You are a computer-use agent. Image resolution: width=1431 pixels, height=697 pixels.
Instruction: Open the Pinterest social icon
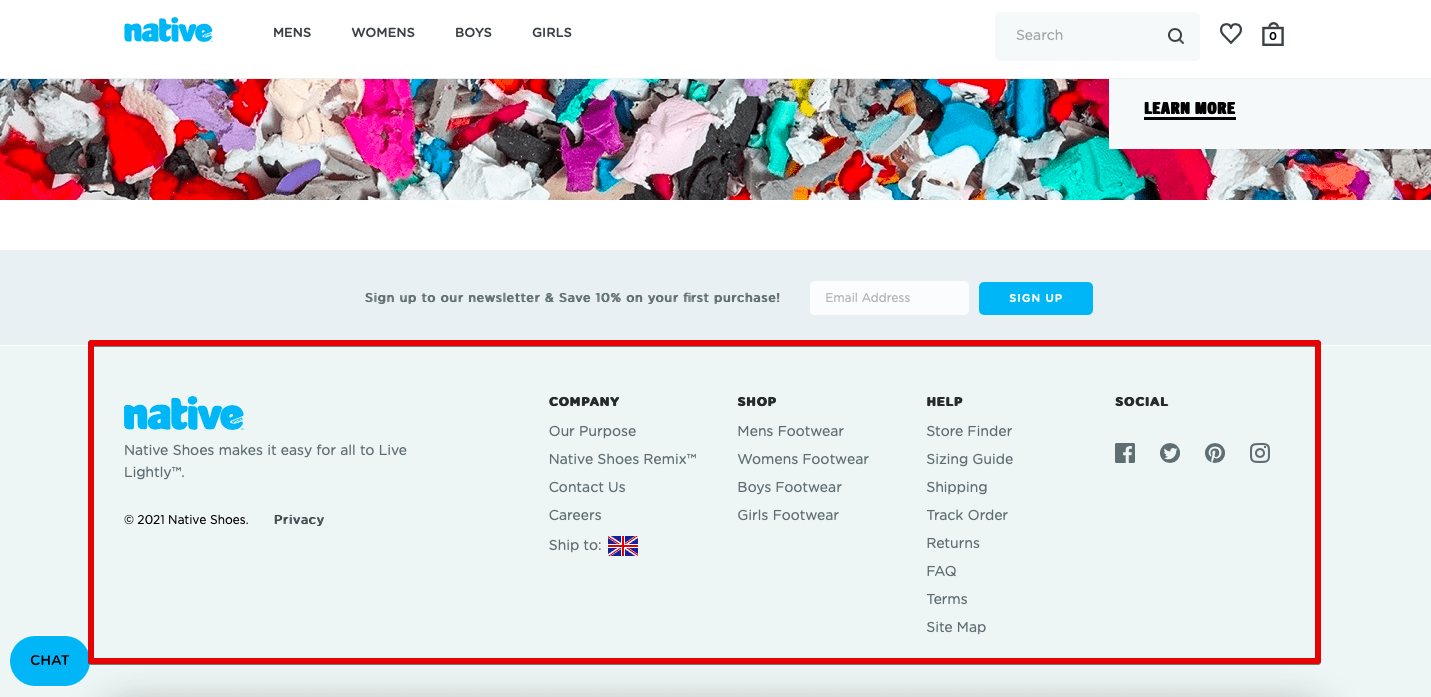pos(1215,453)
